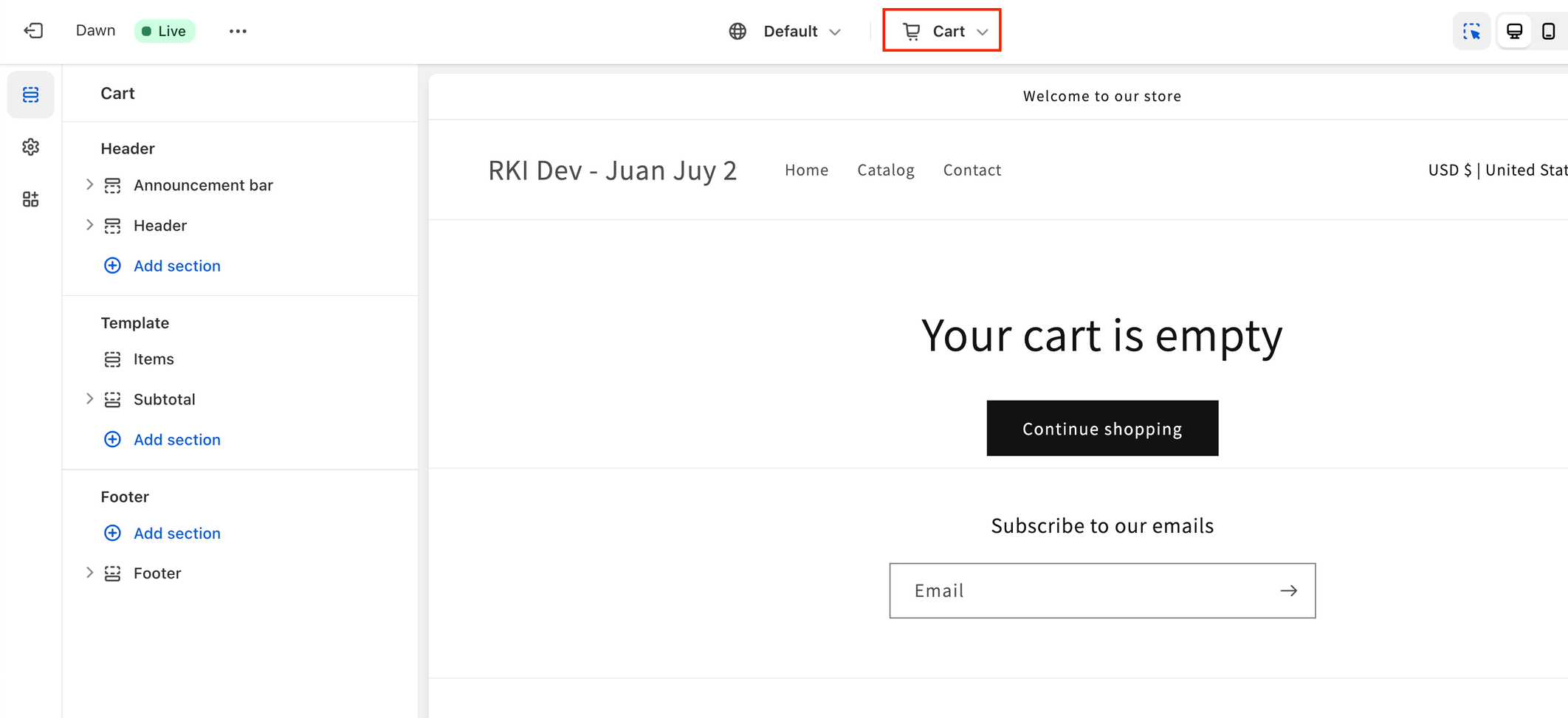1568x718 pixels.
Task: Toggle the inspector selection mode icon
Action: (1471, 31)
